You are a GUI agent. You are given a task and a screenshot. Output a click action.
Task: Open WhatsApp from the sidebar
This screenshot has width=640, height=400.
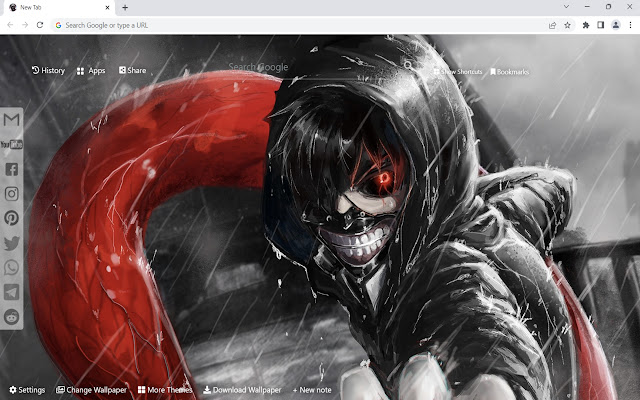tap(11, 268)
